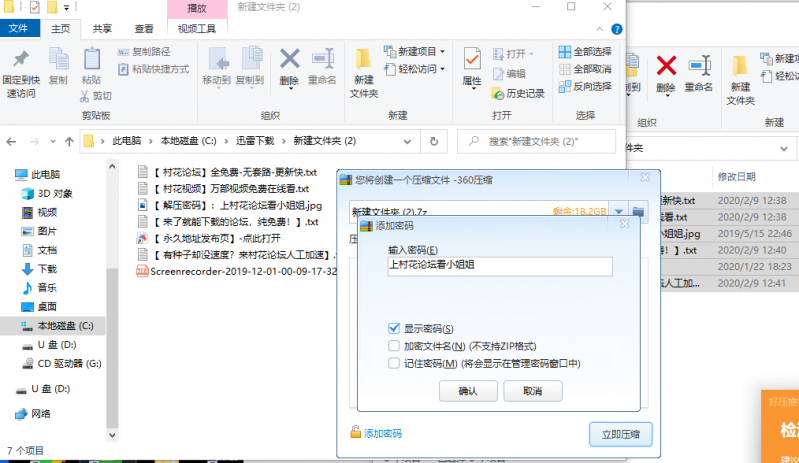The width and height of the screenshot is (799, 463).
Task: Click History (历史记录) icon in ribbon
Action: pyautogui.click(x=518, y=93)
